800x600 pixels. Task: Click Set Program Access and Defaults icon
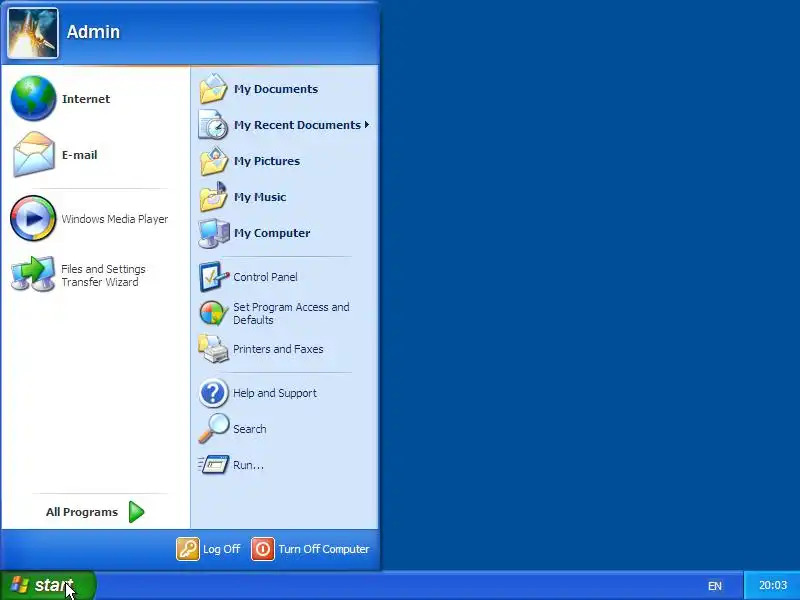213,313
